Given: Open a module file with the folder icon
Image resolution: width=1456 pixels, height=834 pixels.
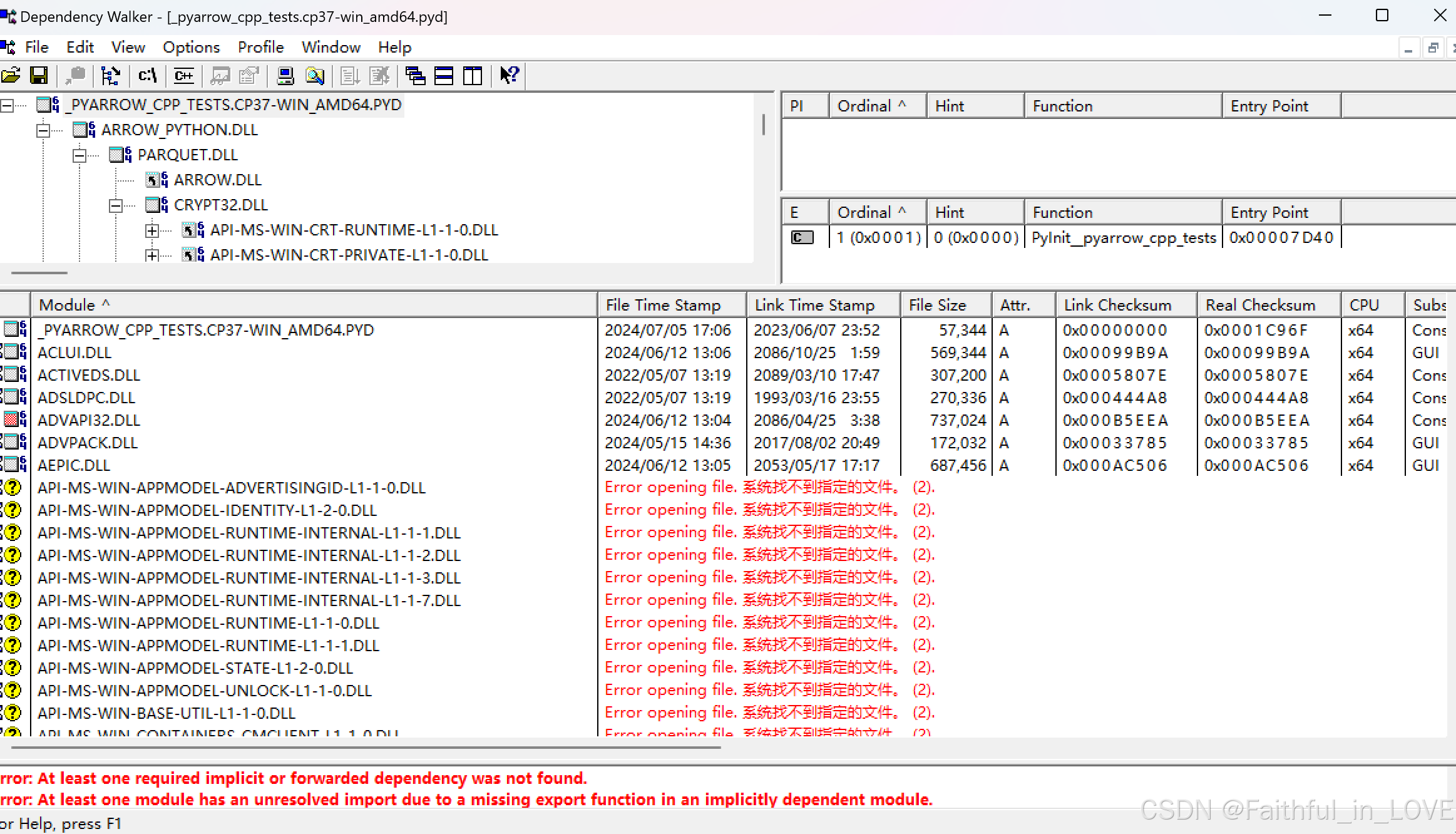Looking at the screenshot, I should [x=11, y=76].
